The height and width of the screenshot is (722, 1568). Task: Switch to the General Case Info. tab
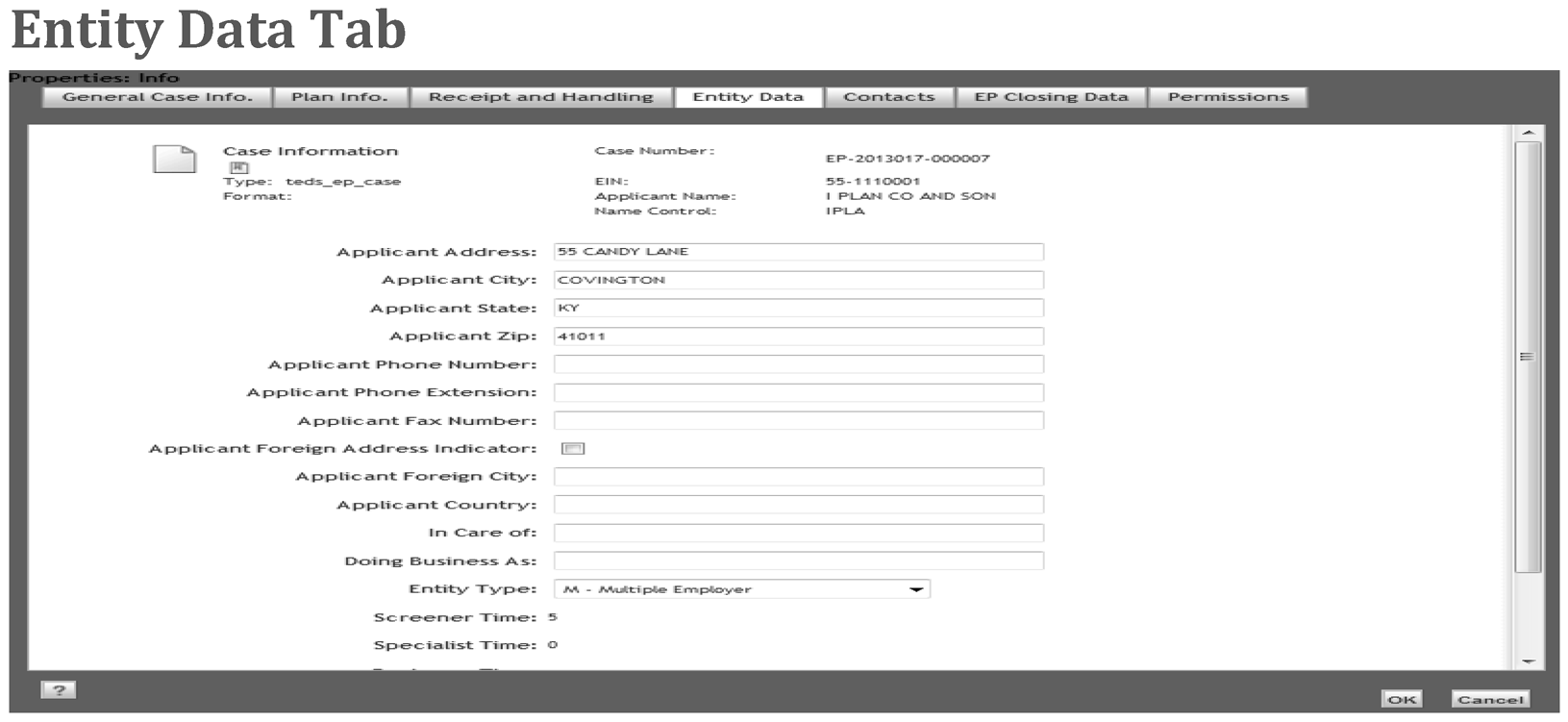158,97
